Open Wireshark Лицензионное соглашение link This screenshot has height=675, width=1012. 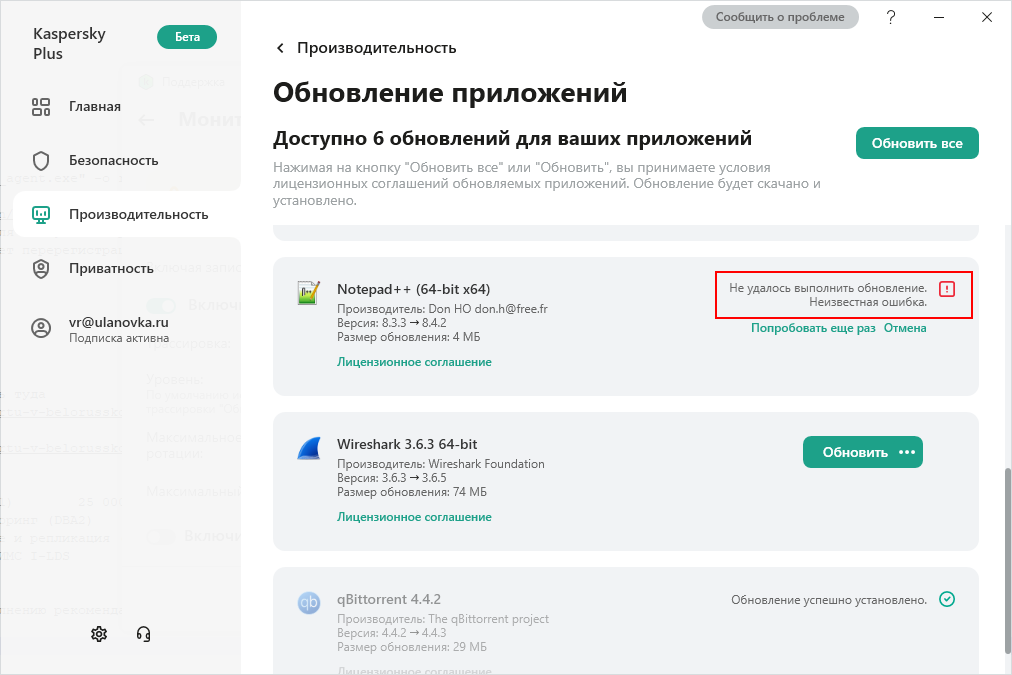(414, 517)
